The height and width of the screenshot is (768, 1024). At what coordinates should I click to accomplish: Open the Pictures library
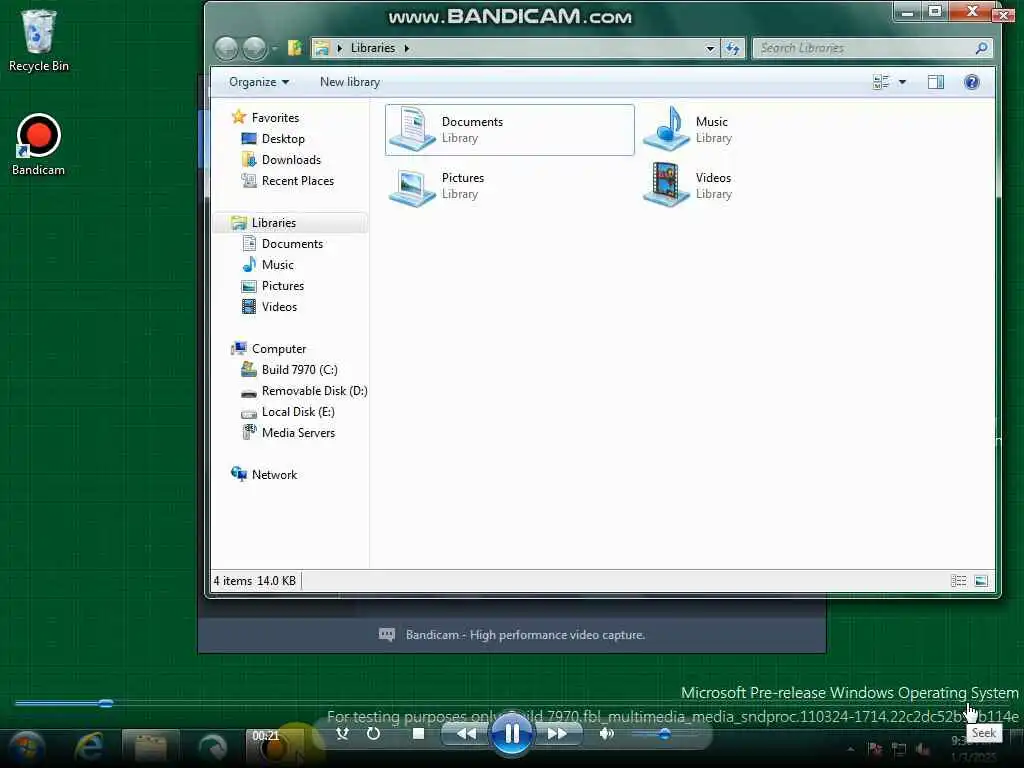point(436,186)
